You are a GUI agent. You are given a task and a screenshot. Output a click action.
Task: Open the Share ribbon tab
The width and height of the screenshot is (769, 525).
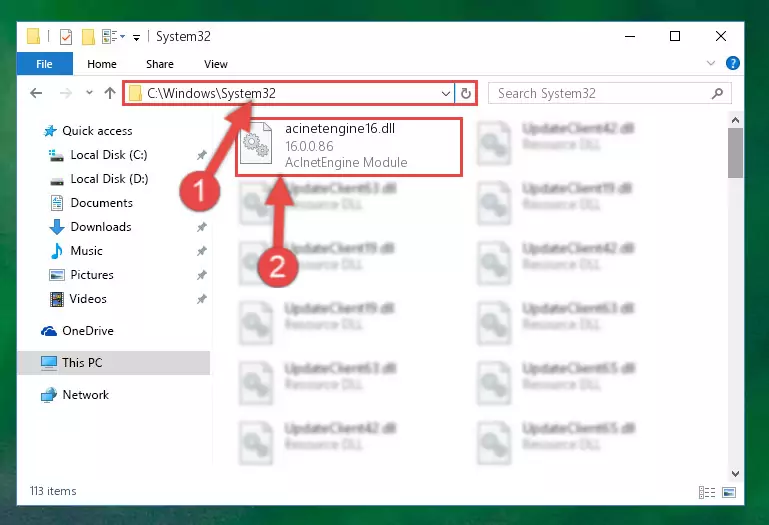(x=160, y=64)
